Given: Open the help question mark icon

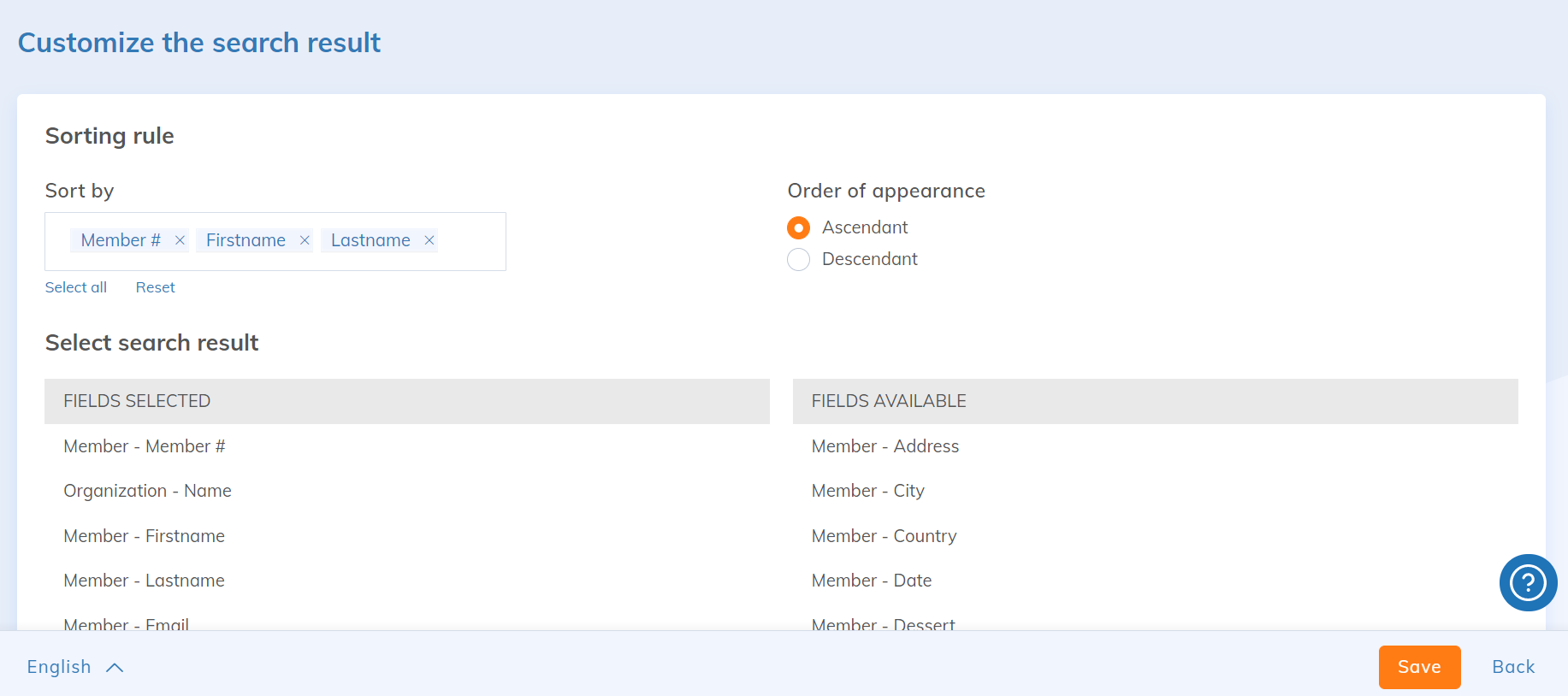Looking at the screenshot, I should pyautogui.click(x=1528, y=583).
